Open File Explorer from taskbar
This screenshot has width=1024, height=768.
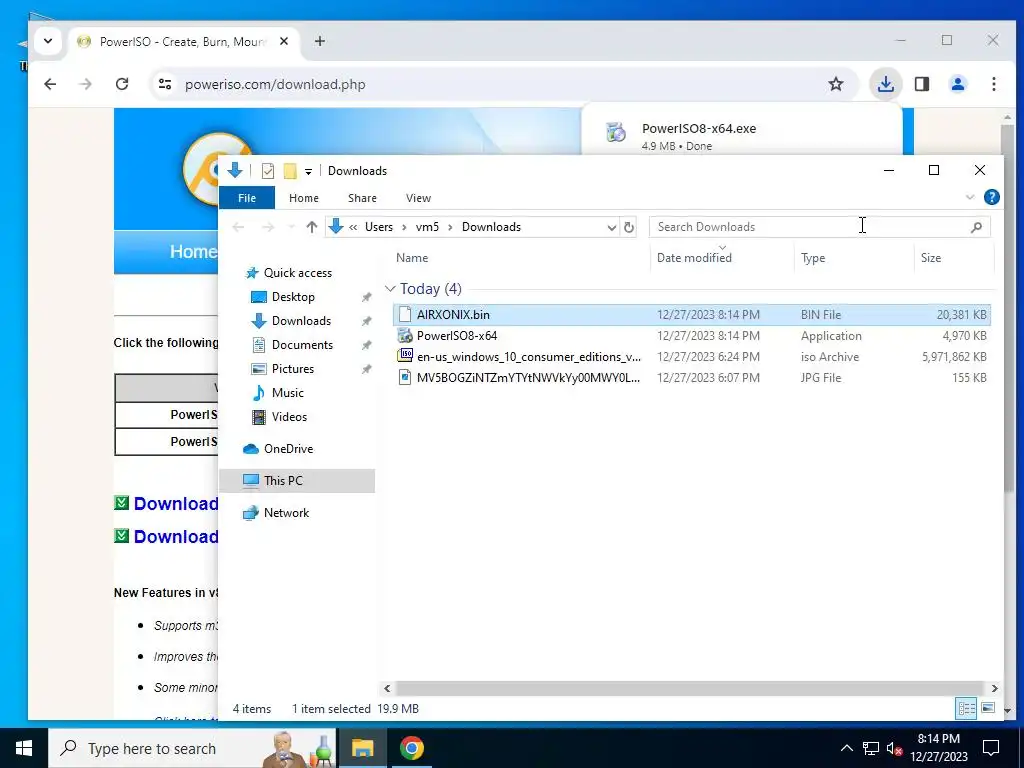[362, 748]
